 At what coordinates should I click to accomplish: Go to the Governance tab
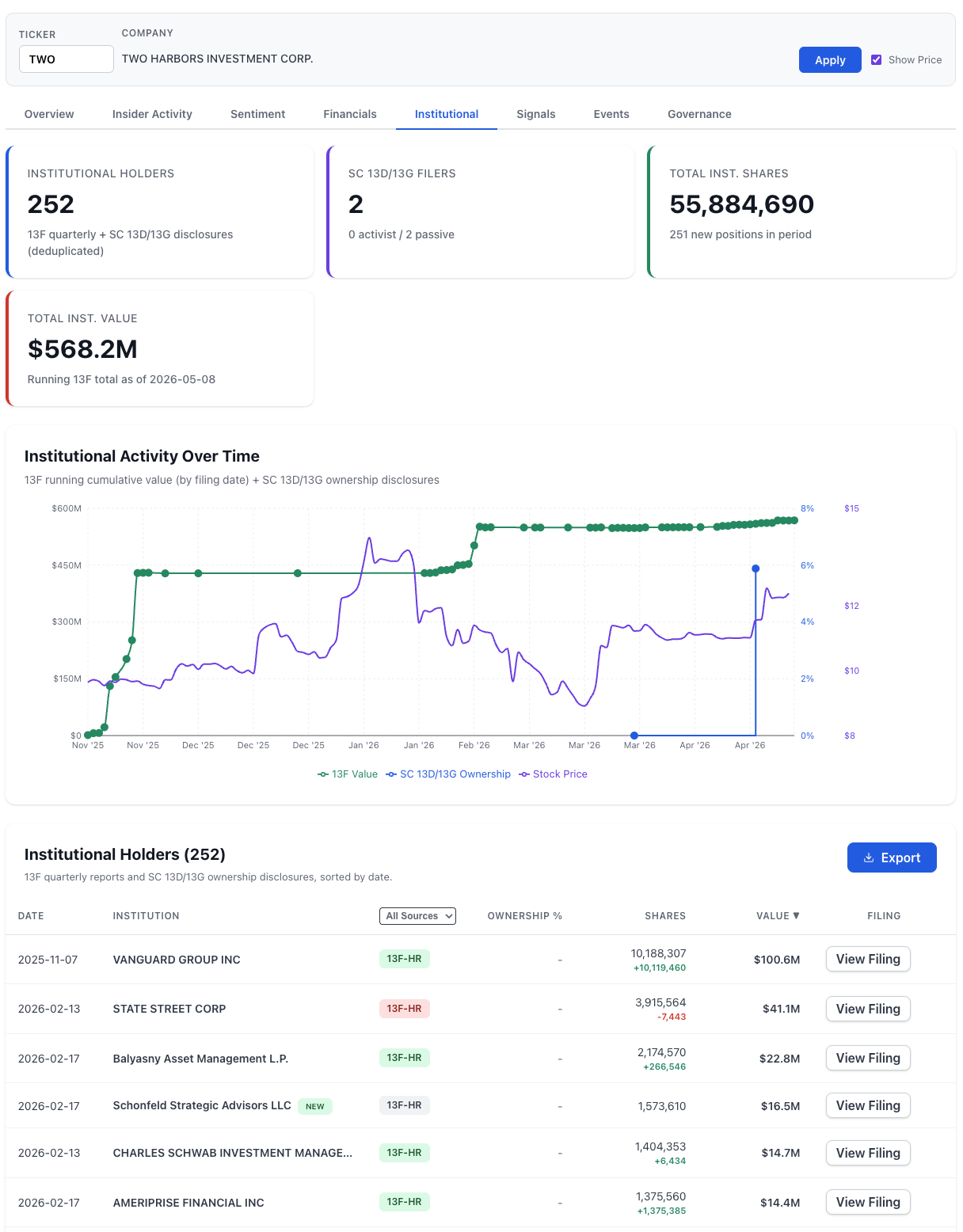pos(699,114)
